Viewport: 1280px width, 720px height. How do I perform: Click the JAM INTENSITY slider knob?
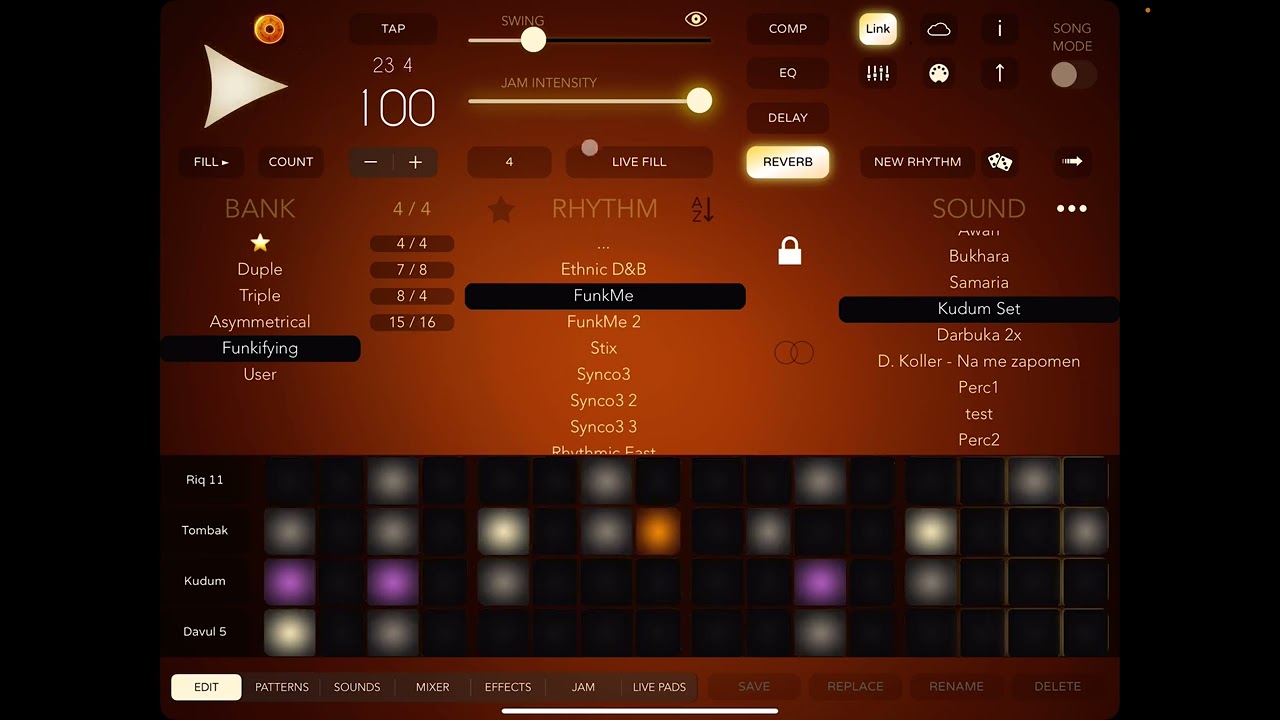coord(699,100)
